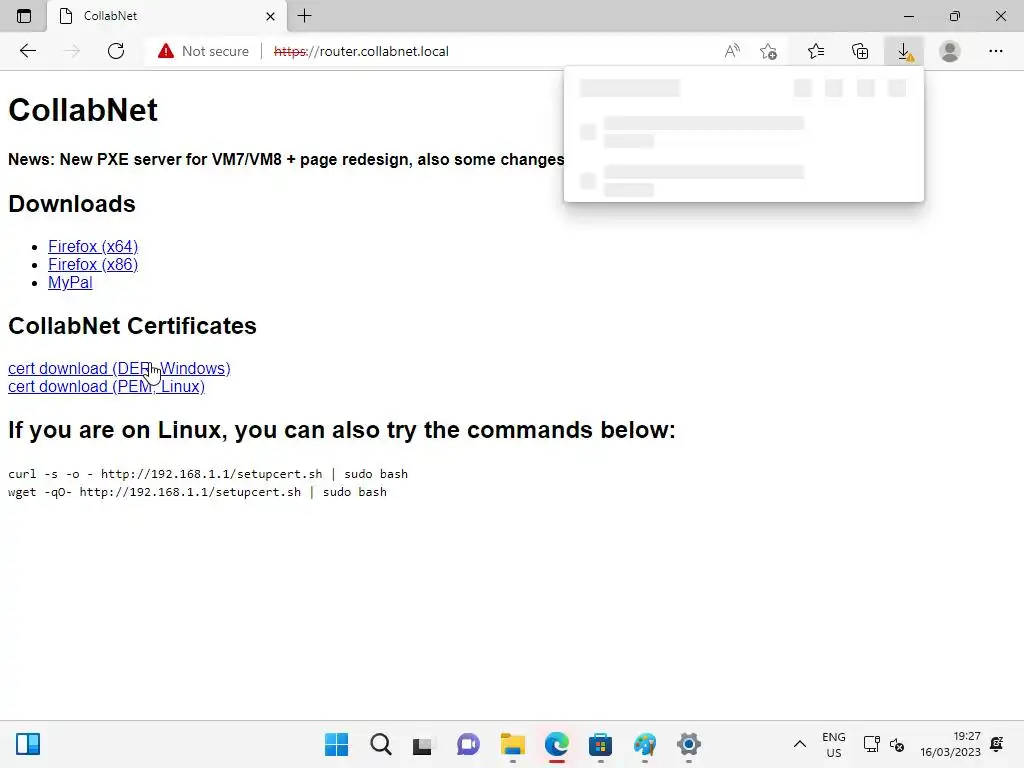Click the wget setupcert.sh command line
The image size is (1024, 768).
point(197,492)
